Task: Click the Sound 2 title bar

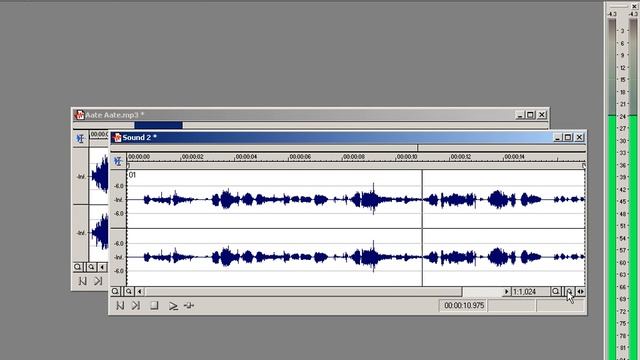Action: 348,138
